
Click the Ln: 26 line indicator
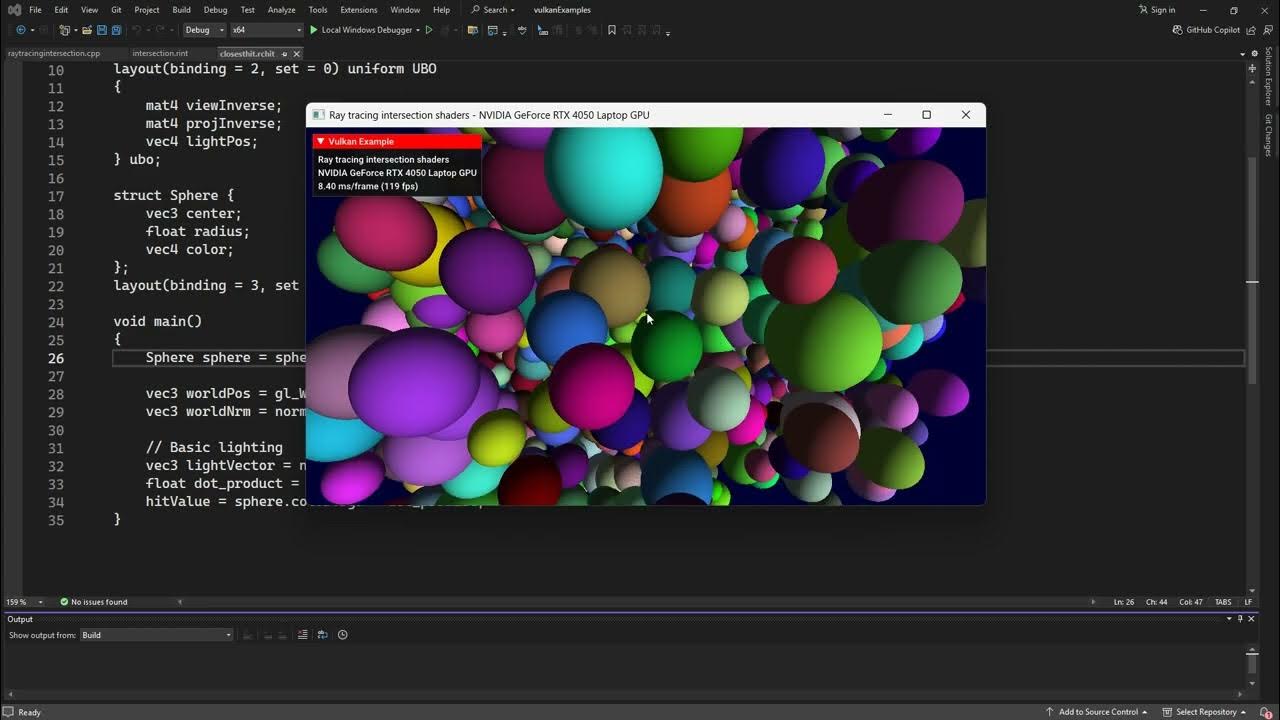click(1125, 602)
